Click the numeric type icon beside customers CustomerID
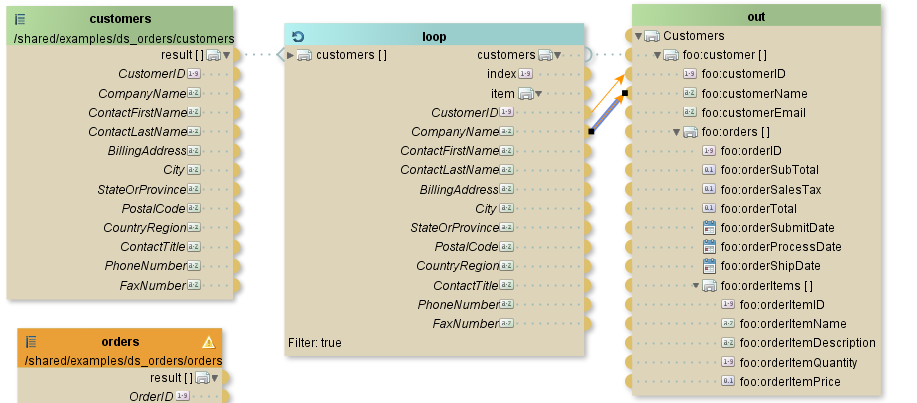Viewport: 917px width, 403px height. pyautogui.click(x=194, y=74)
